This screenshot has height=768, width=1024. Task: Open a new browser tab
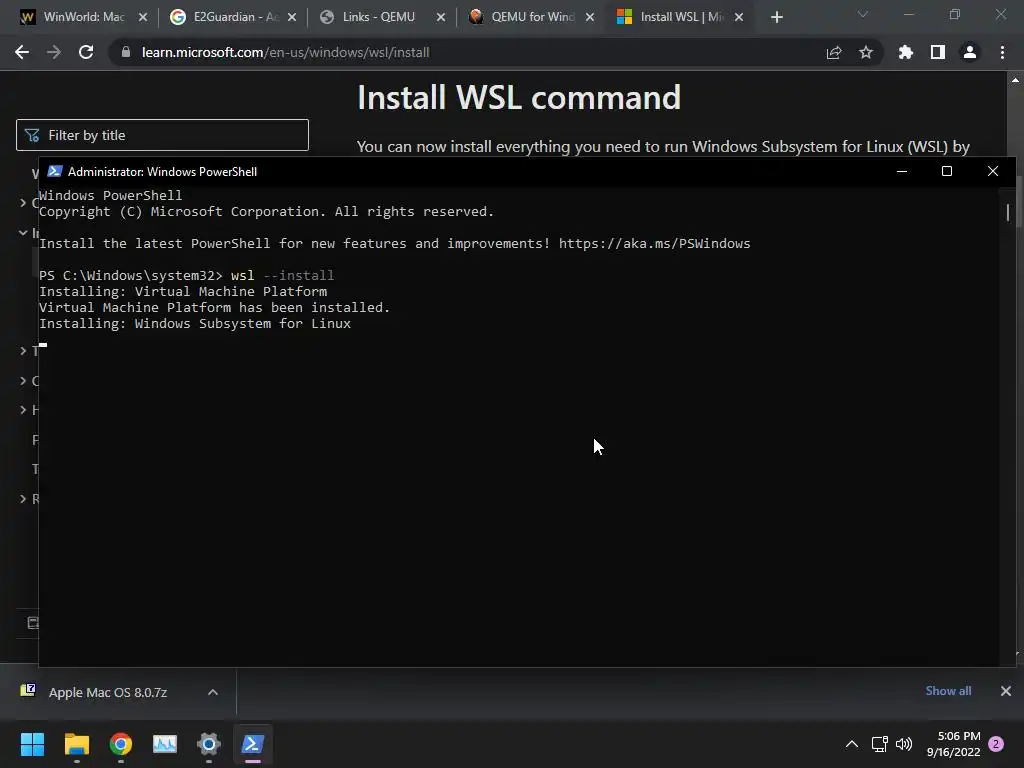[776, 18]
